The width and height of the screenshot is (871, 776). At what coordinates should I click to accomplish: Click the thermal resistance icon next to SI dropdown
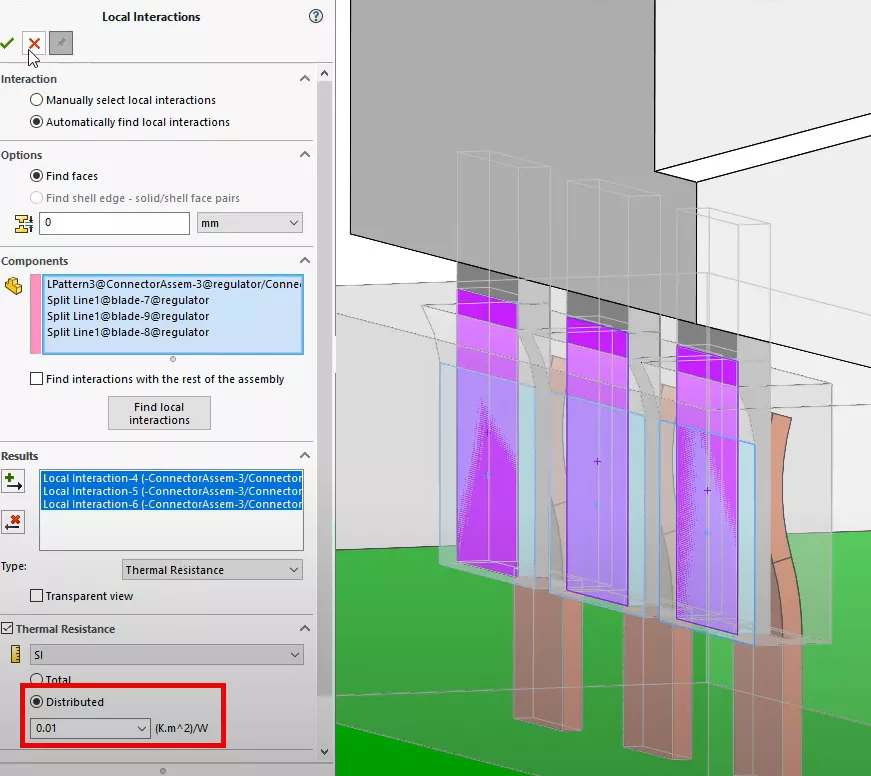click(x=13, y=653)
